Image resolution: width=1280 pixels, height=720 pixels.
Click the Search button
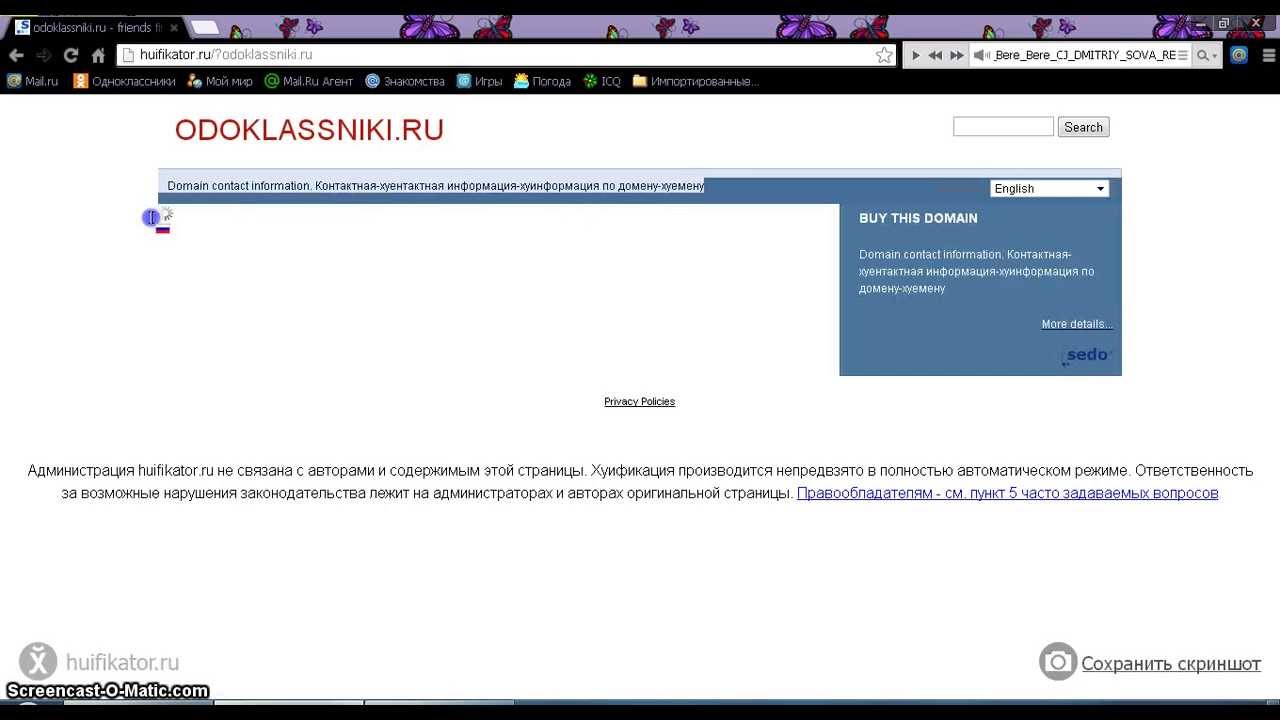tap(1083, 127)
